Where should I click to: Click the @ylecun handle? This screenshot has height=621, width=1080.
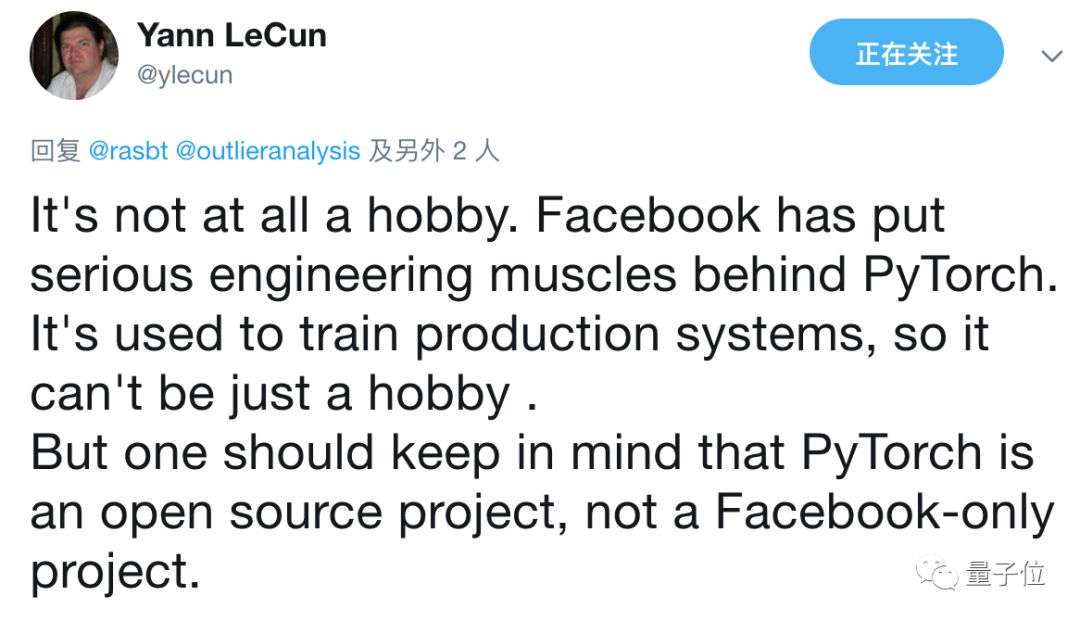tap(184, 75)
